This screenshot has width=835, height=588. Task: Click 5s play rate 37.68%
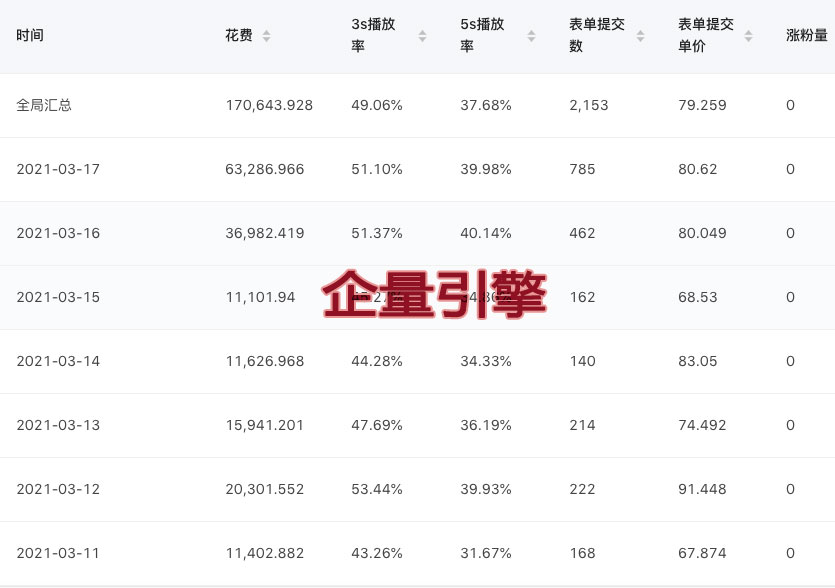486,105
